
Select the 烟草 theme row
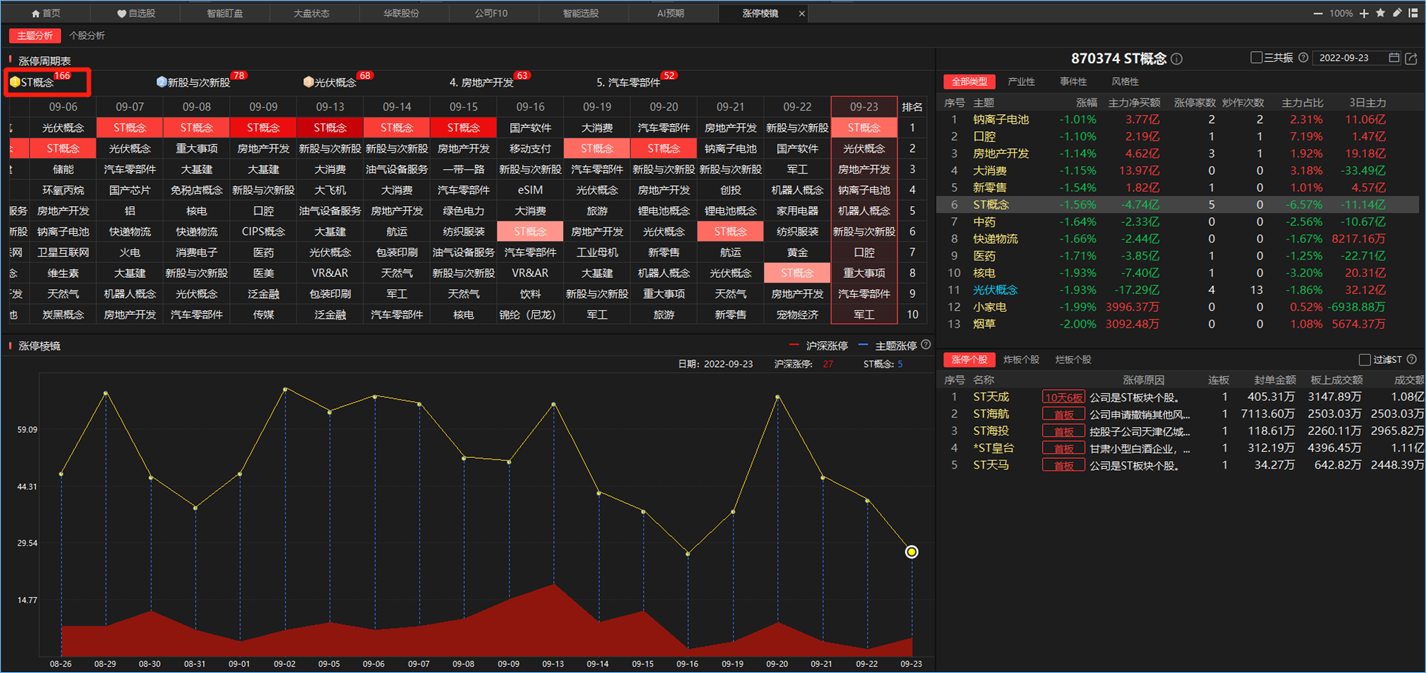tap(1181, 323)
